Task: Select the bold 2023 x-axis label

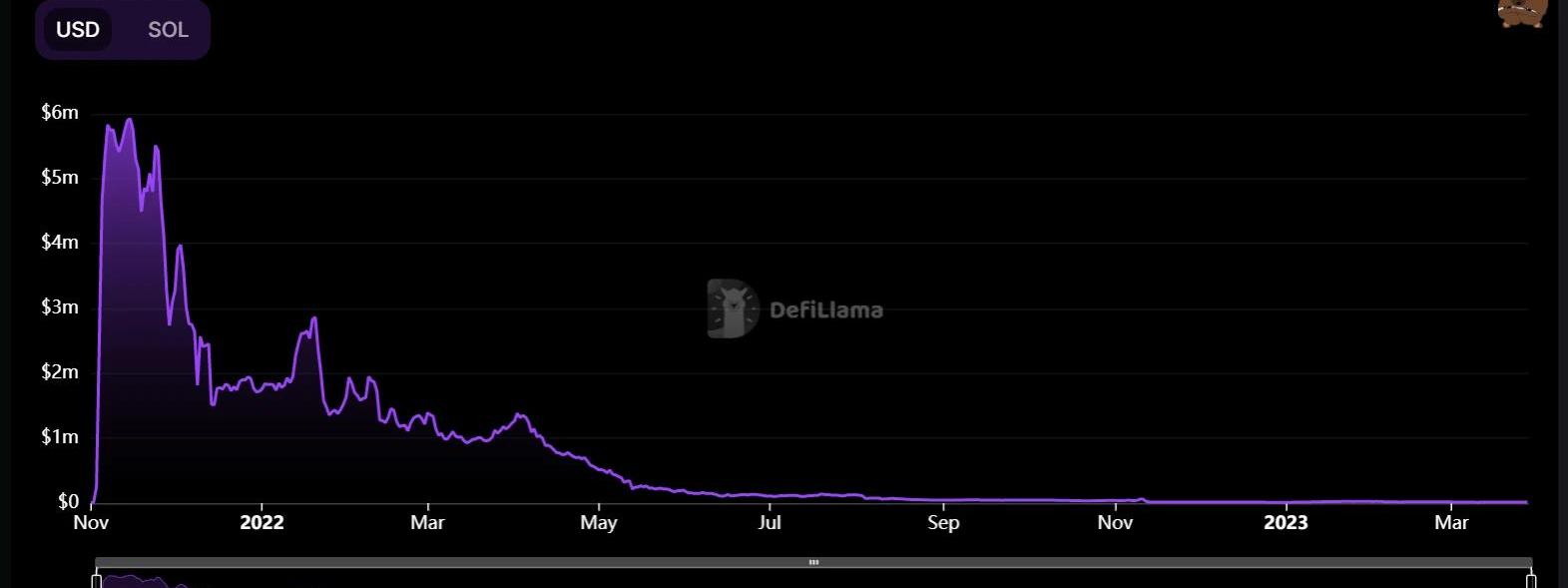Action: point(1286,522)
